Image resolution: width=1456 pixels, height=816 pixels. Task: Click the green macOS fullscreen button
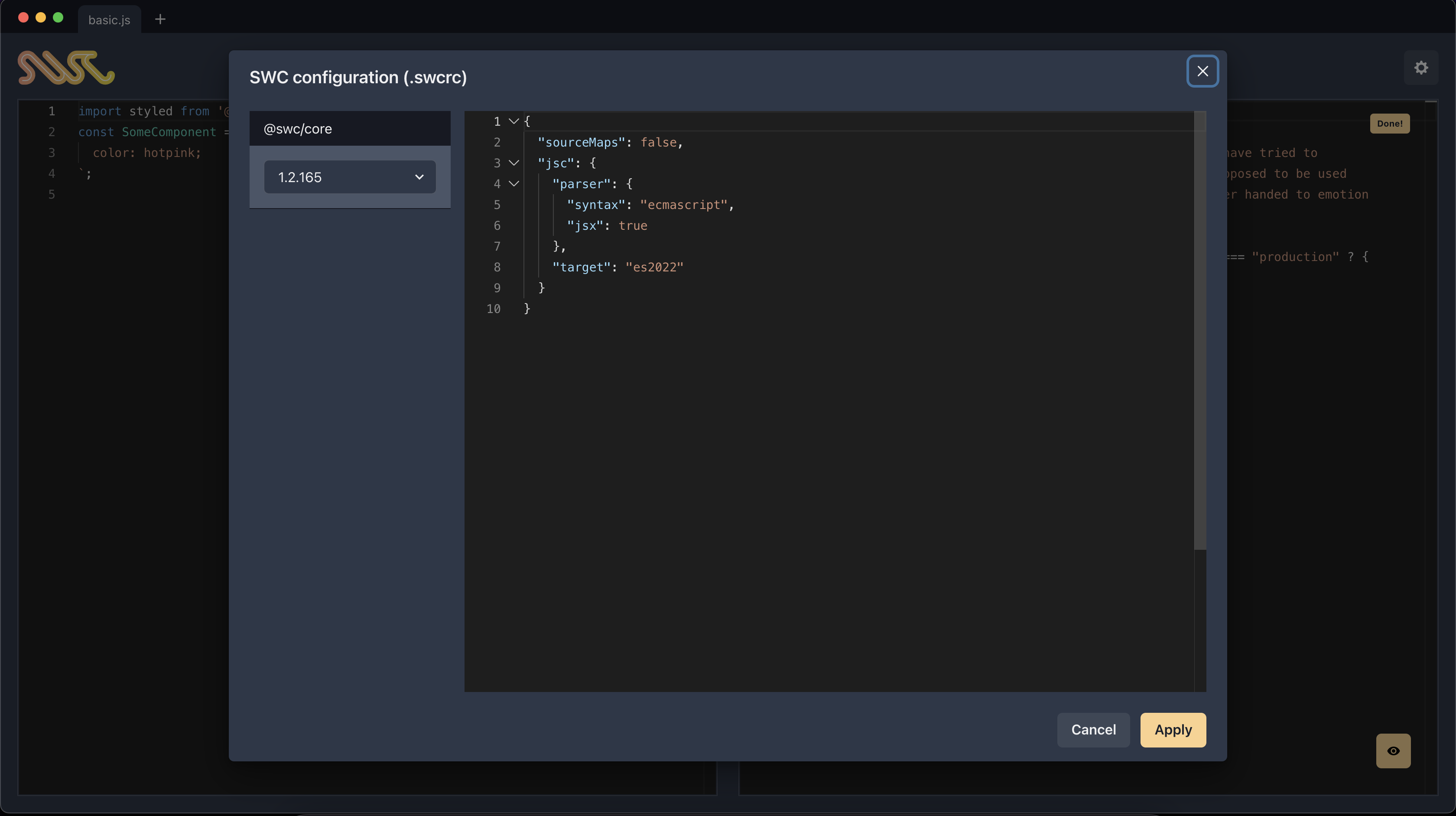coord(58,17)
